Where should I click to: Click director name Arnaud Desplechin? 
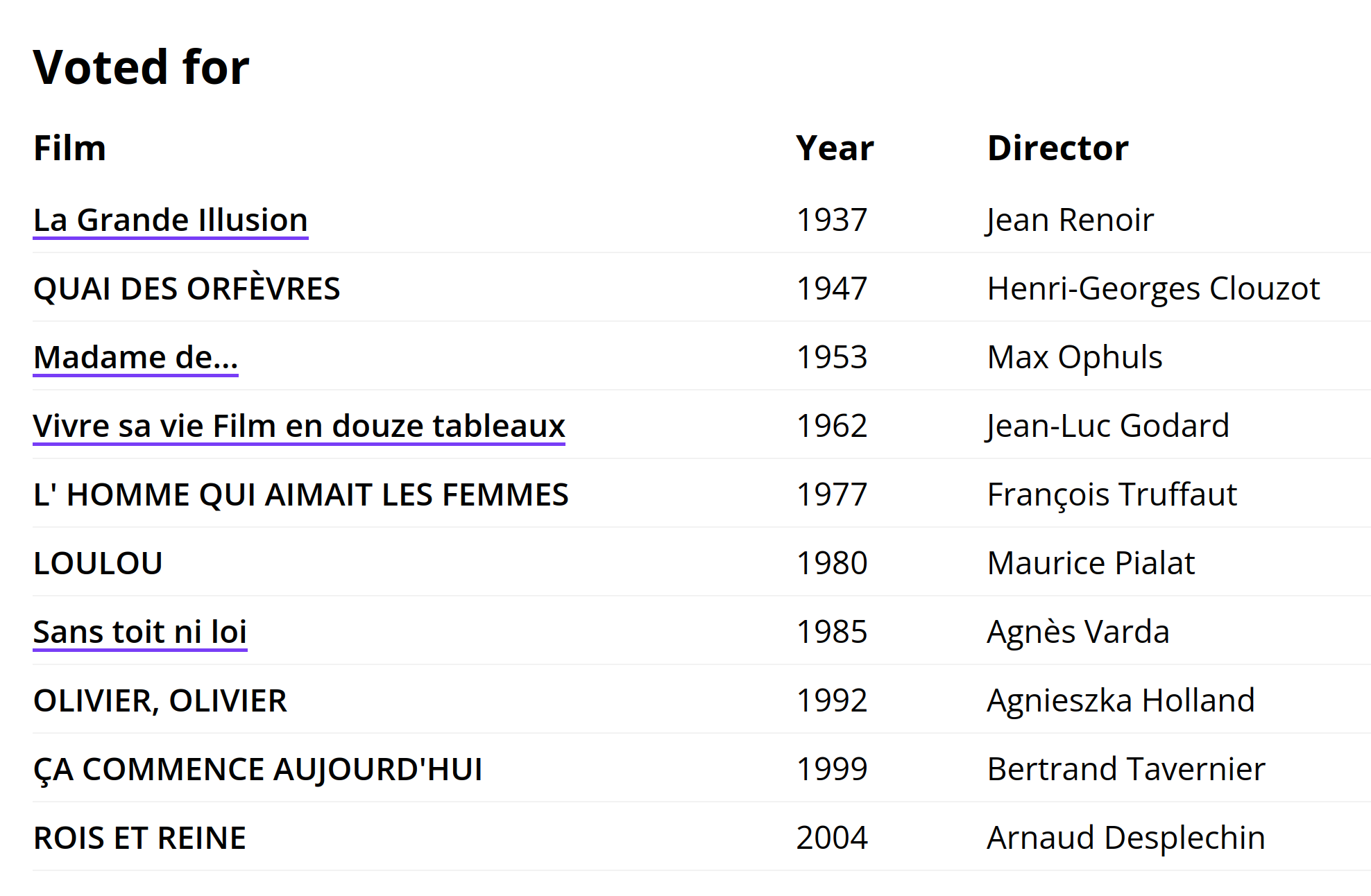(x=1126, y=838)
